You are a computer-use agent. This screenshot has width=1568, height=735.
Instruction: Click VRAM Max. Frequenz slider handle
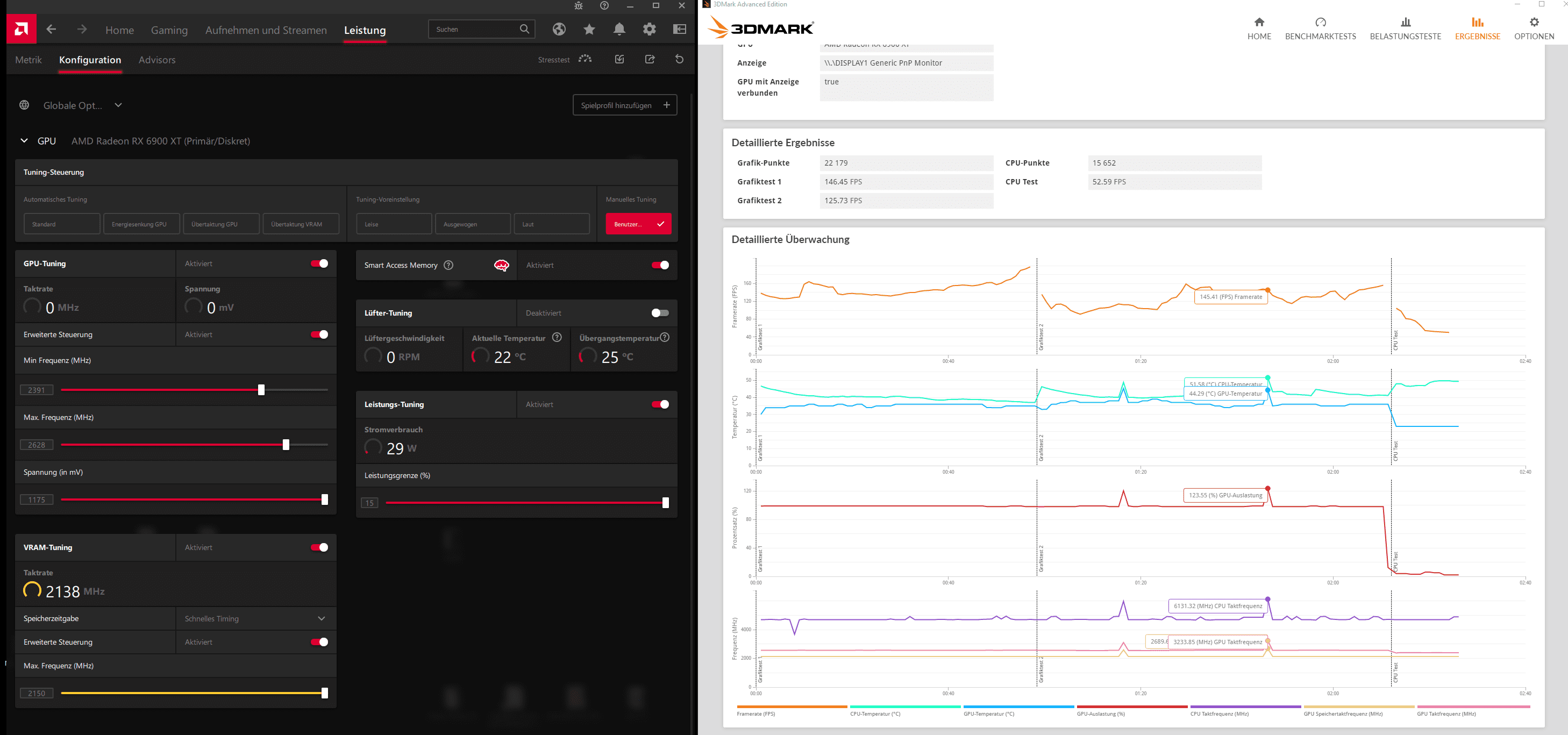324,693
